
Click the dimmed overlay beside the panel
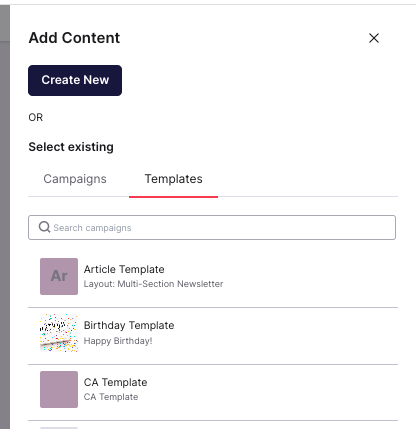coord(5,233)
